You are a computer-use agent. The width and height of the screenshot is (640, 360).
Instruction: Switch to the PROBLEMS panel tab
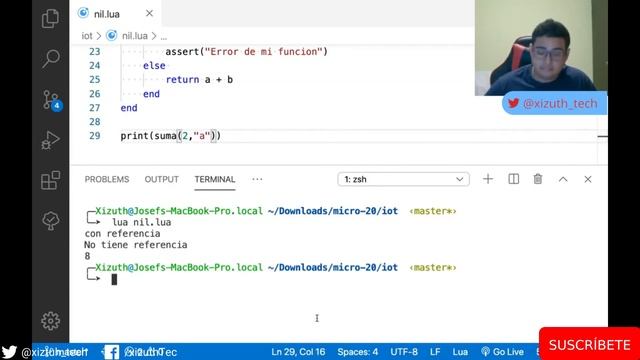[107, 179]
